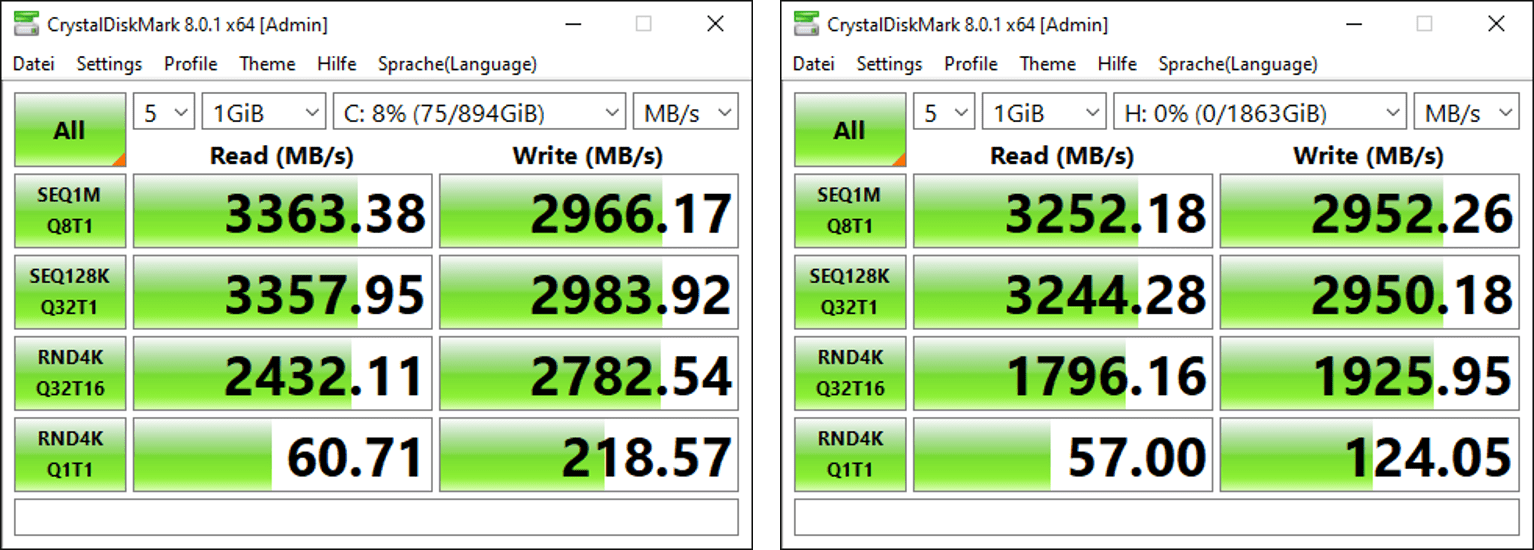Run SEQ1M Q8T1 test for the C: drive
The height and width of the screenshot is (550, 1534).
coord(70,211)
